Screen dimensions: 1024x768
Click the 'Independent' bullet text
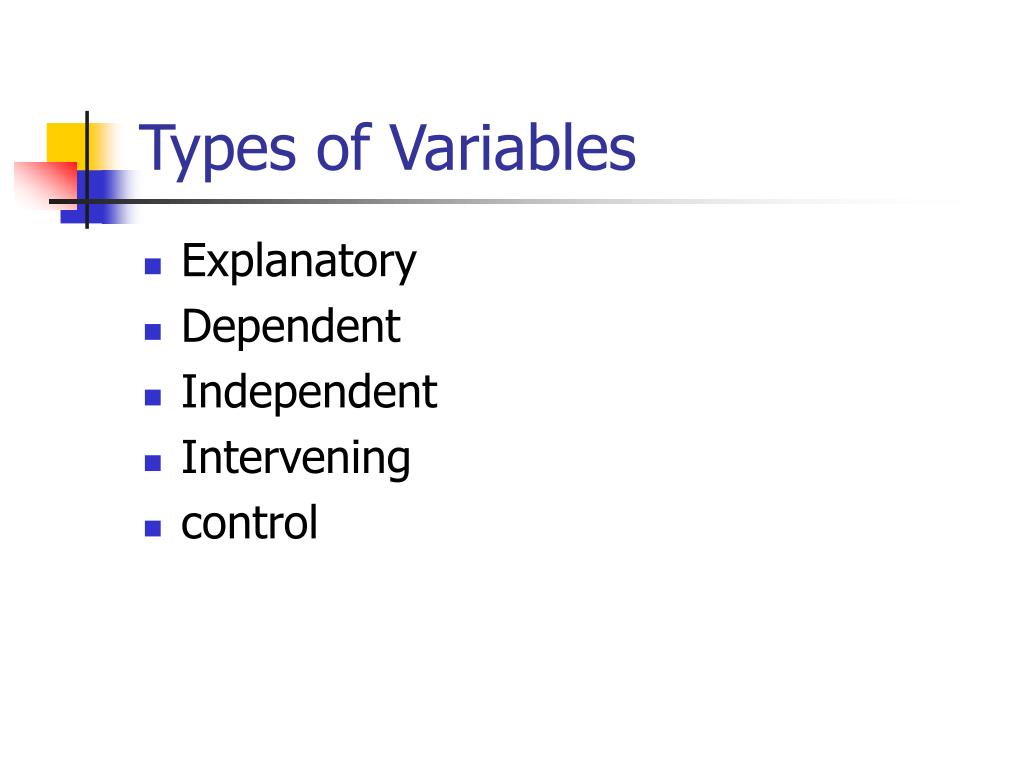point(309,392)
